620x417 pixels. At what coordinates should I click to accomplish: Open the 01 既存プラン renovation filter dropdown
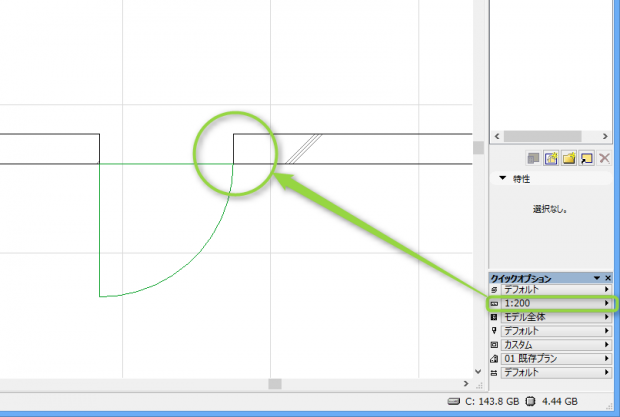[556, 359]
